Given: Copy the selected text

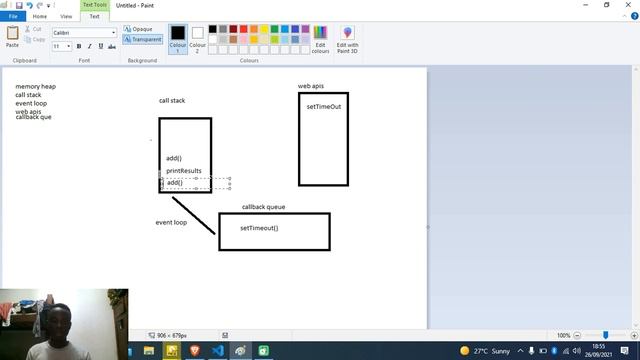Looking at the screenshot, I should (35, 39).
